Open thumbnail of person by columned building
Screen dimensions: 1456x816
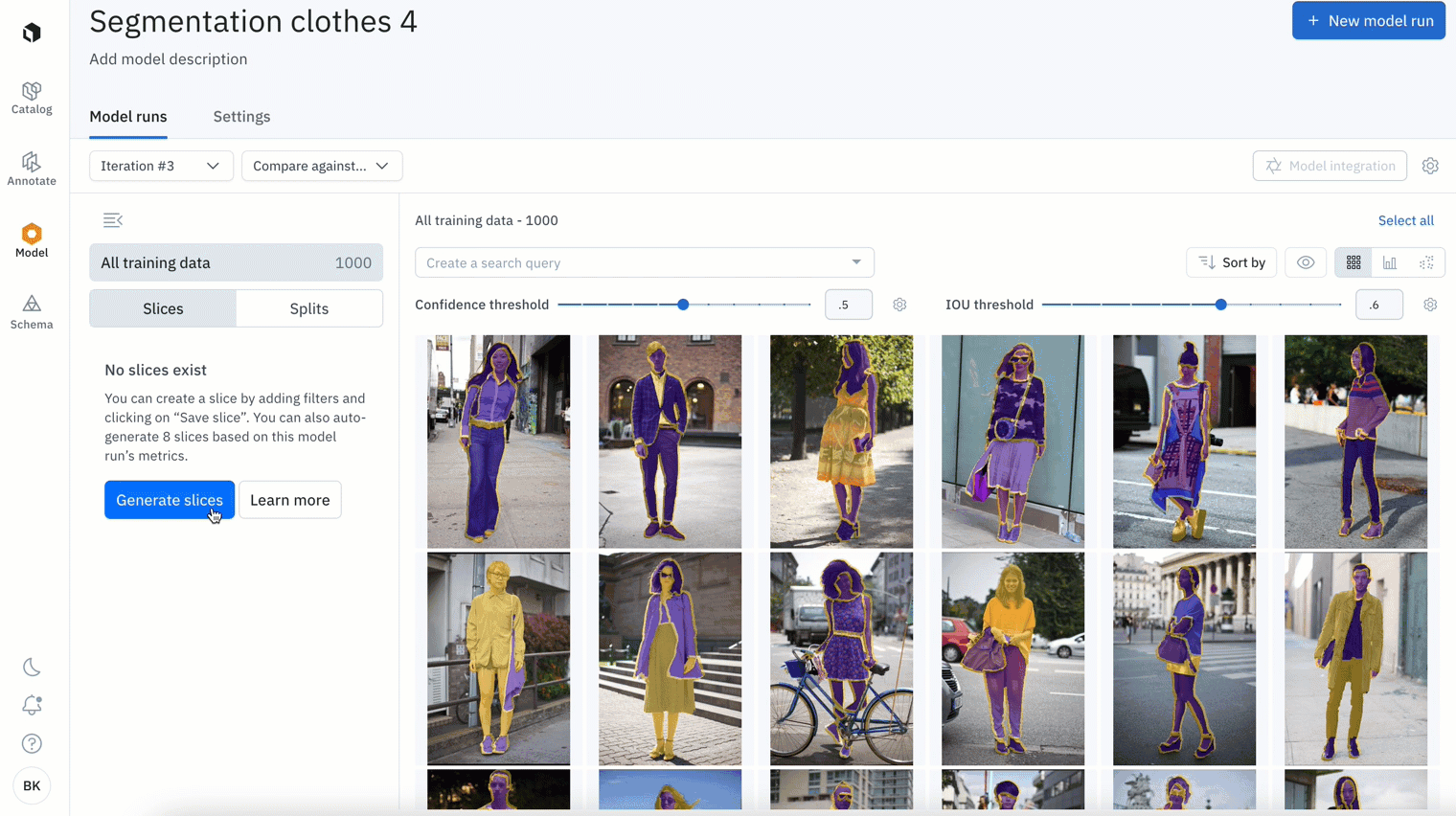click(1184, 659)
